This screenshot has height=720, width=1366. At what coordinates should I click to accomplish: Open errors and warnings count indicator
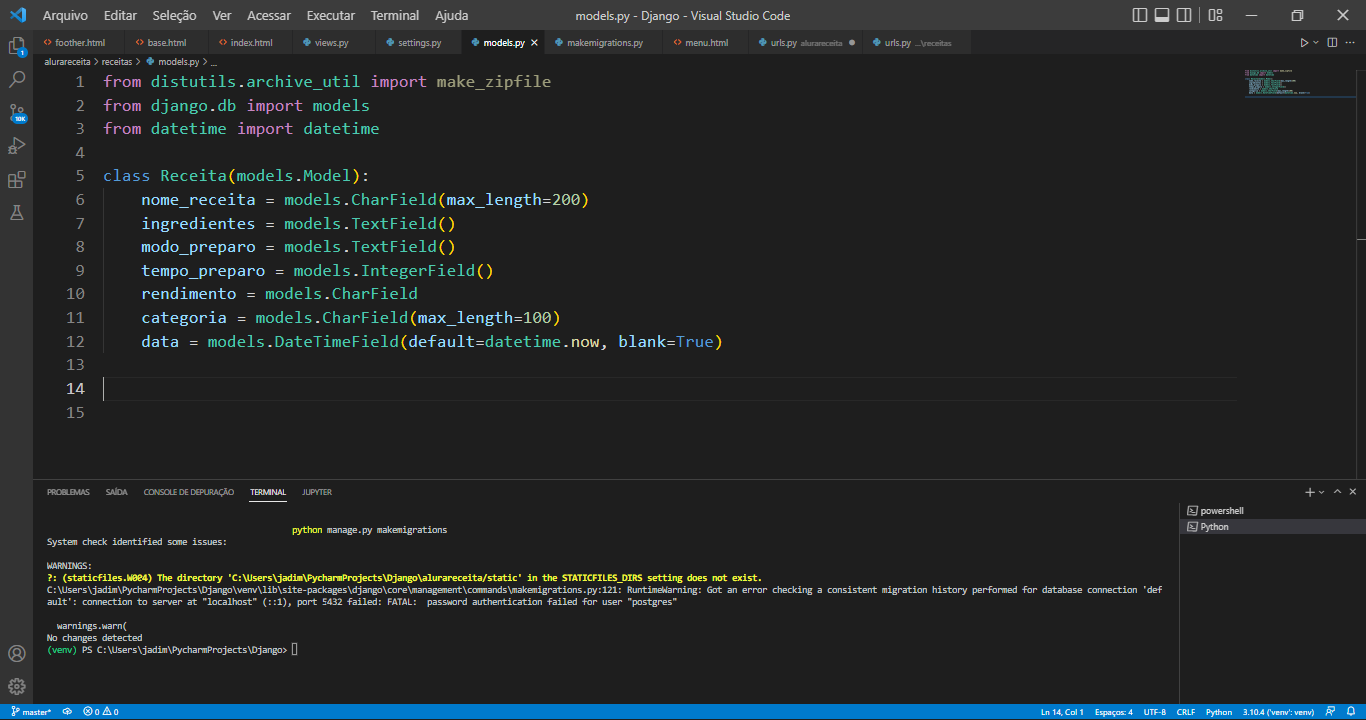click(101, 712)
